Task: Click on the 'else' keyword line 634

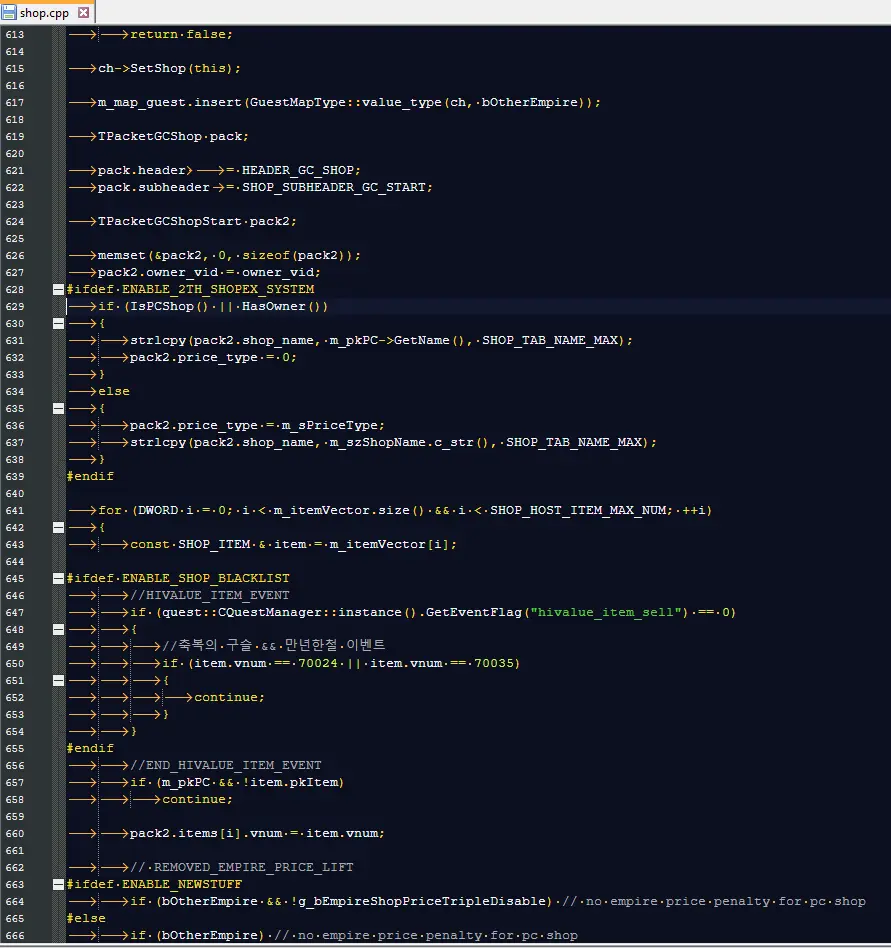Action: coord(114,392)
